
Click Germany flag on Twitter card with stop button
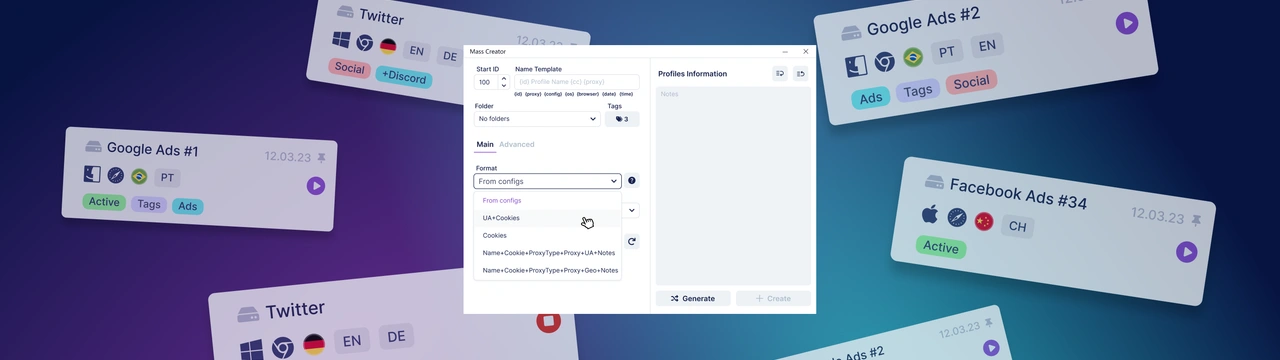click(x=314, y=343)
